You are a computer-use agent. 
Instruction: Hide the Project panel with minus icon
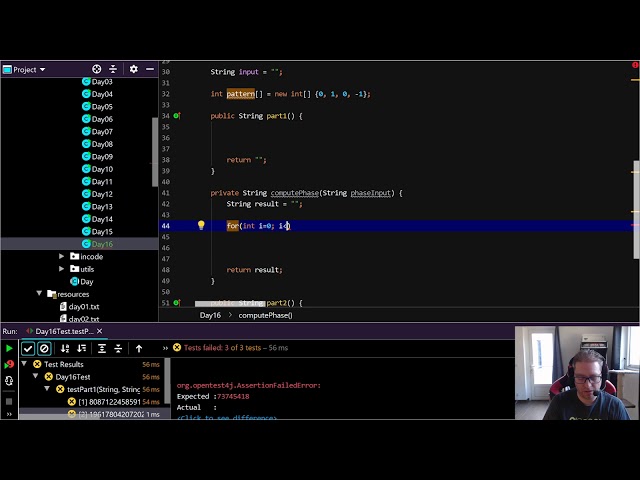150,69
